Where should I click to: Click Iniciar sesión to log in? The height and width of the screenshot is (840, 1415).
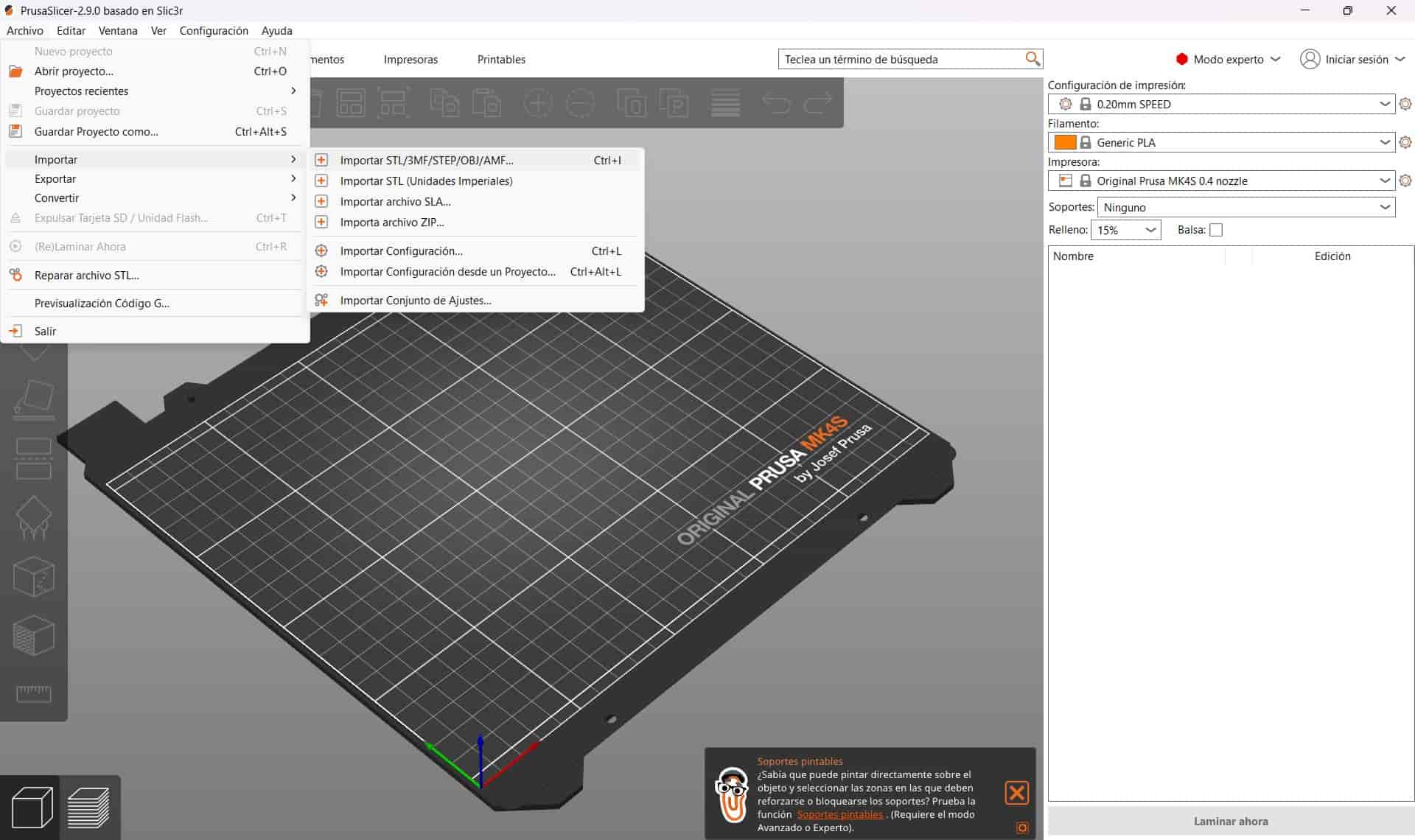1357,59
